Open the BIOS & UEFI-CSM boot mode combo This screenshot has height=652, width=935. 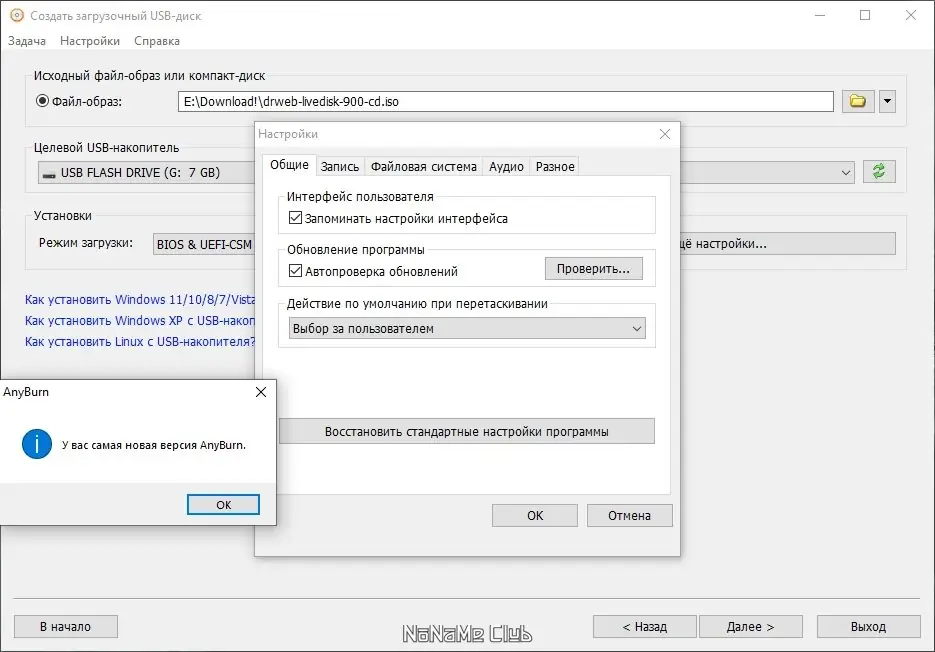pyautogui.click(x=204, y=244)
